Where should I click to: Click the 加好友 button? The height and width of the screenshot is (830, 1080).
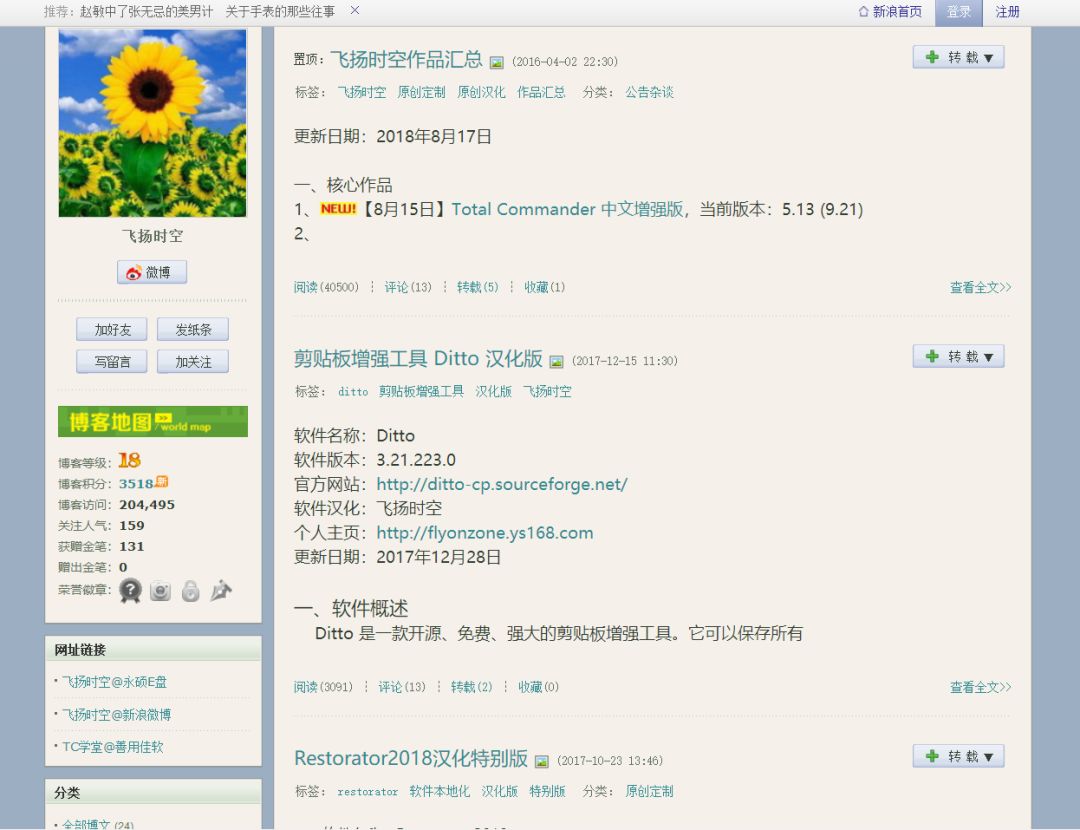tap(111, 329)
